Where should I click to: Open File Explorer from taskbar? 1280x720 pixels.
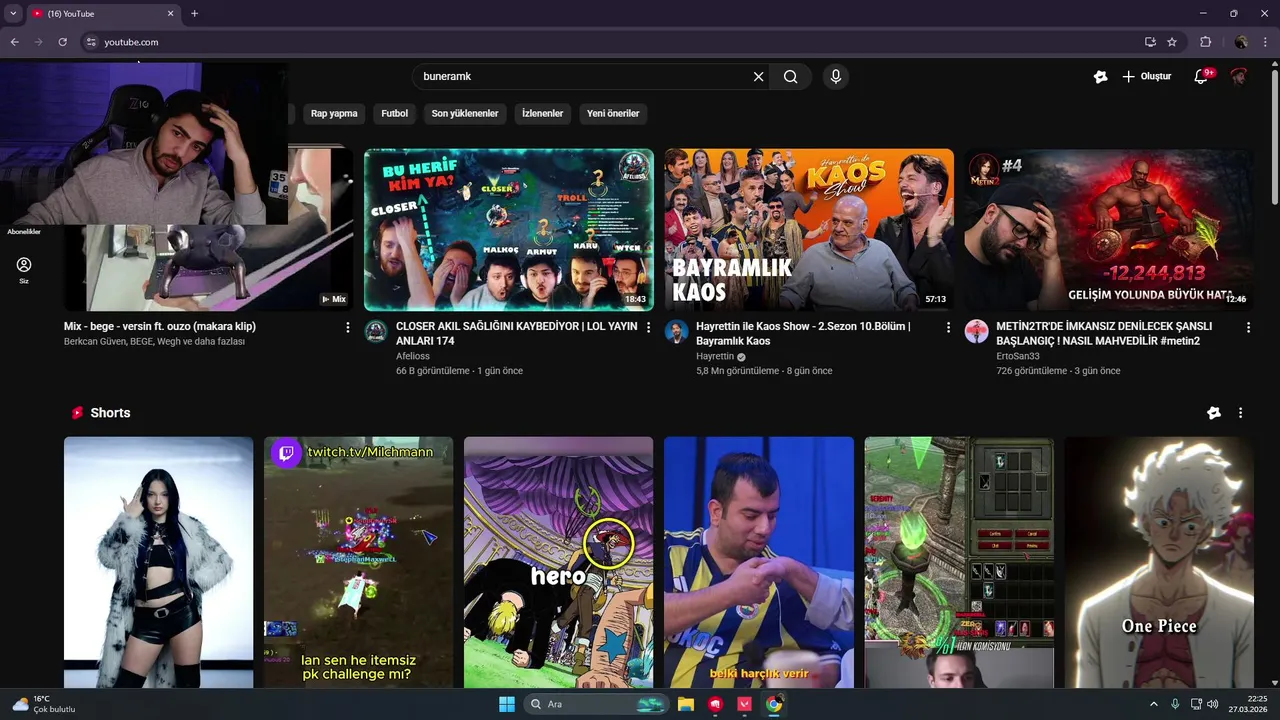point(686,704)
